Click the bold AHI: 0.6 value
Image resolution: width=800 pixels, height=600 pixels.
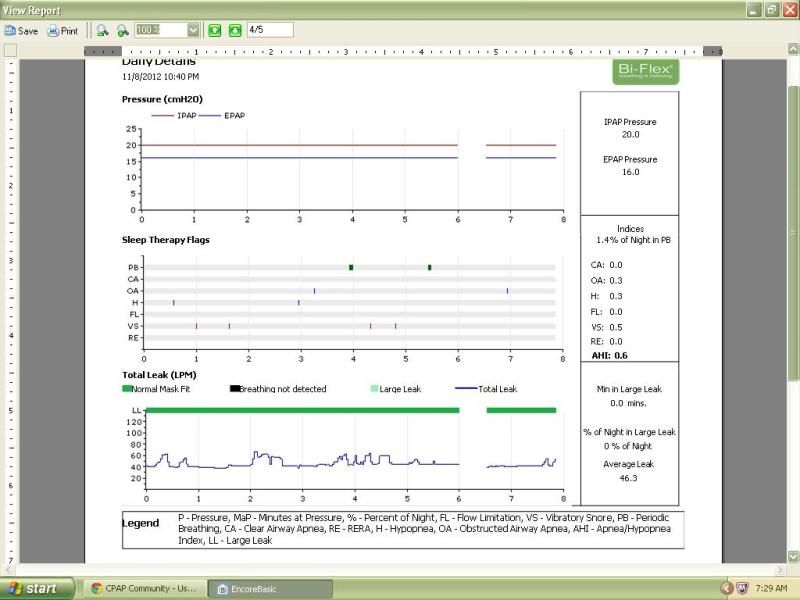tap(609, 355)
